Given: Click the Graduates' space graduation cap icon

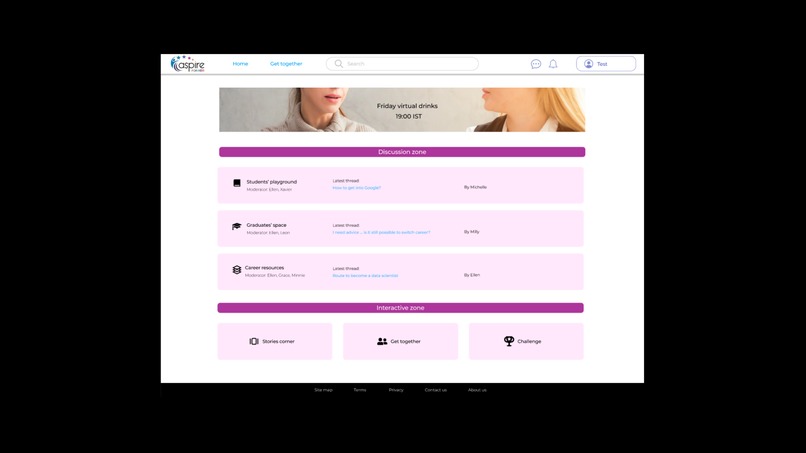Looking at the screenshot, I should click(236, 226).
